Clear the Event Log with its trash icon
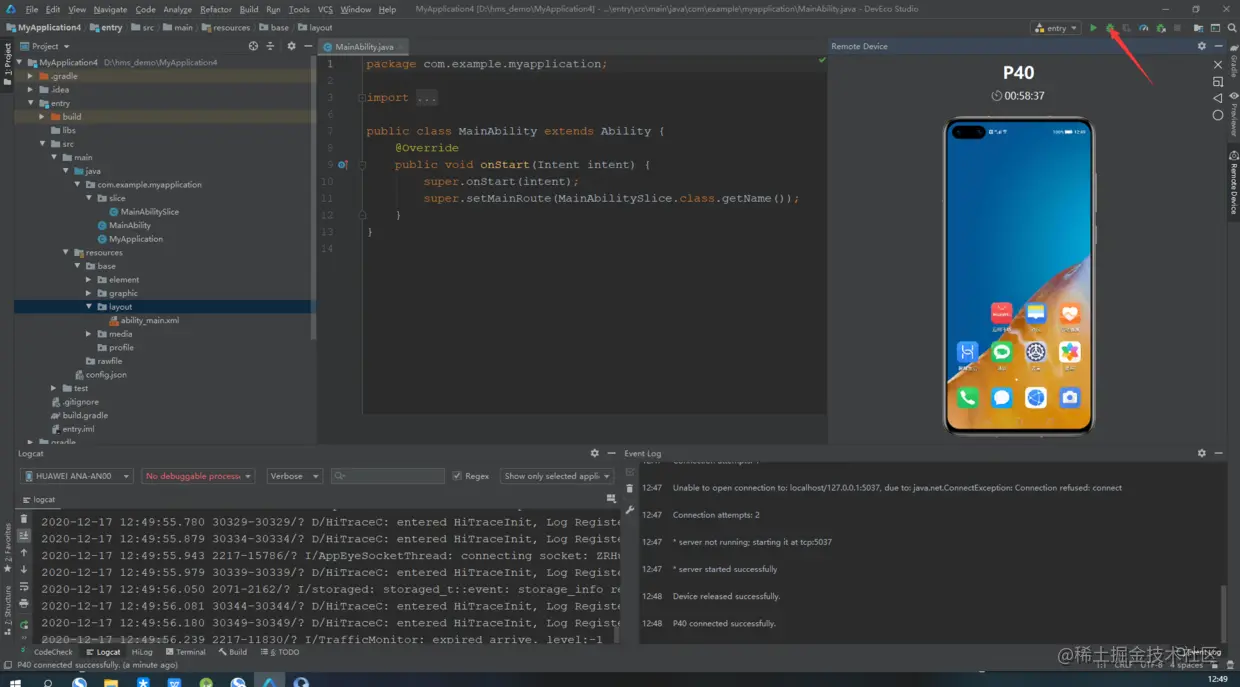 tap(630, 488)
